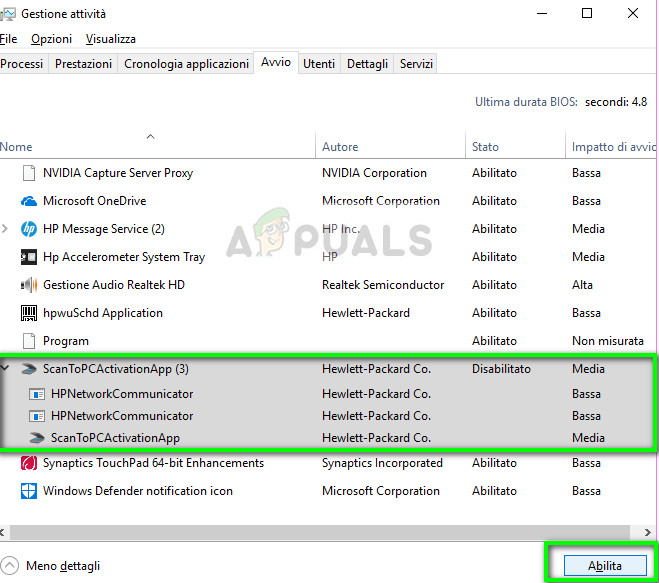Click the blank Program file icon
This screenshot has height=583, width=659.
28,341
